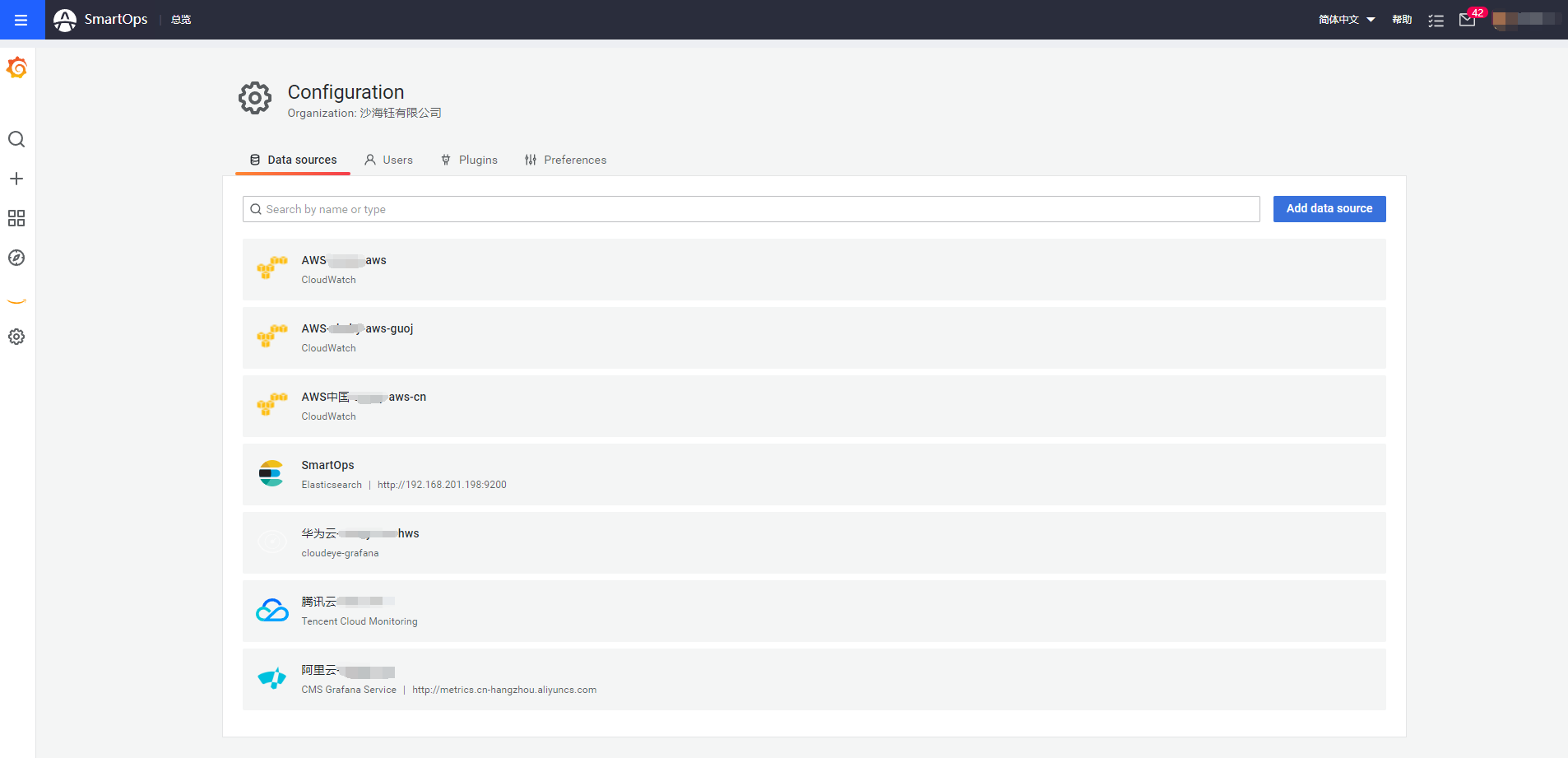Click CloudWatch icon of first AWS data source
The image size is (1568, 758).
[272, 268]
